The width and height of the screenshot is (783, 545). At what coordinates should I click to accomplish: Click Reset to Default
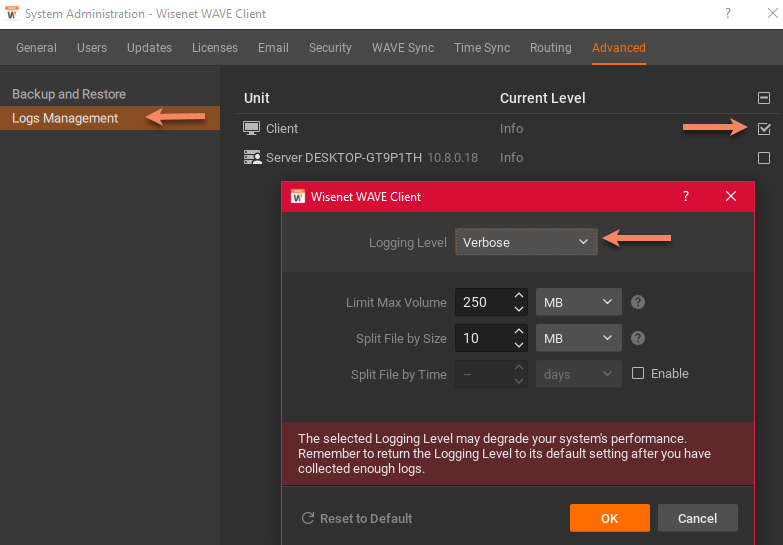357,519
